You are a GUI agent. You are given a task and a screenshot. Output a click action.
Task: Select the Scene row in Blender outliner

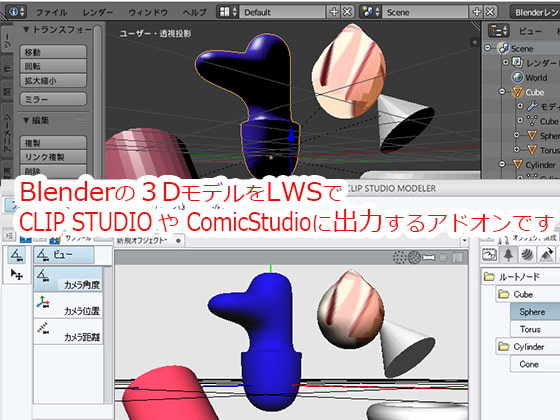click(522, 48)
